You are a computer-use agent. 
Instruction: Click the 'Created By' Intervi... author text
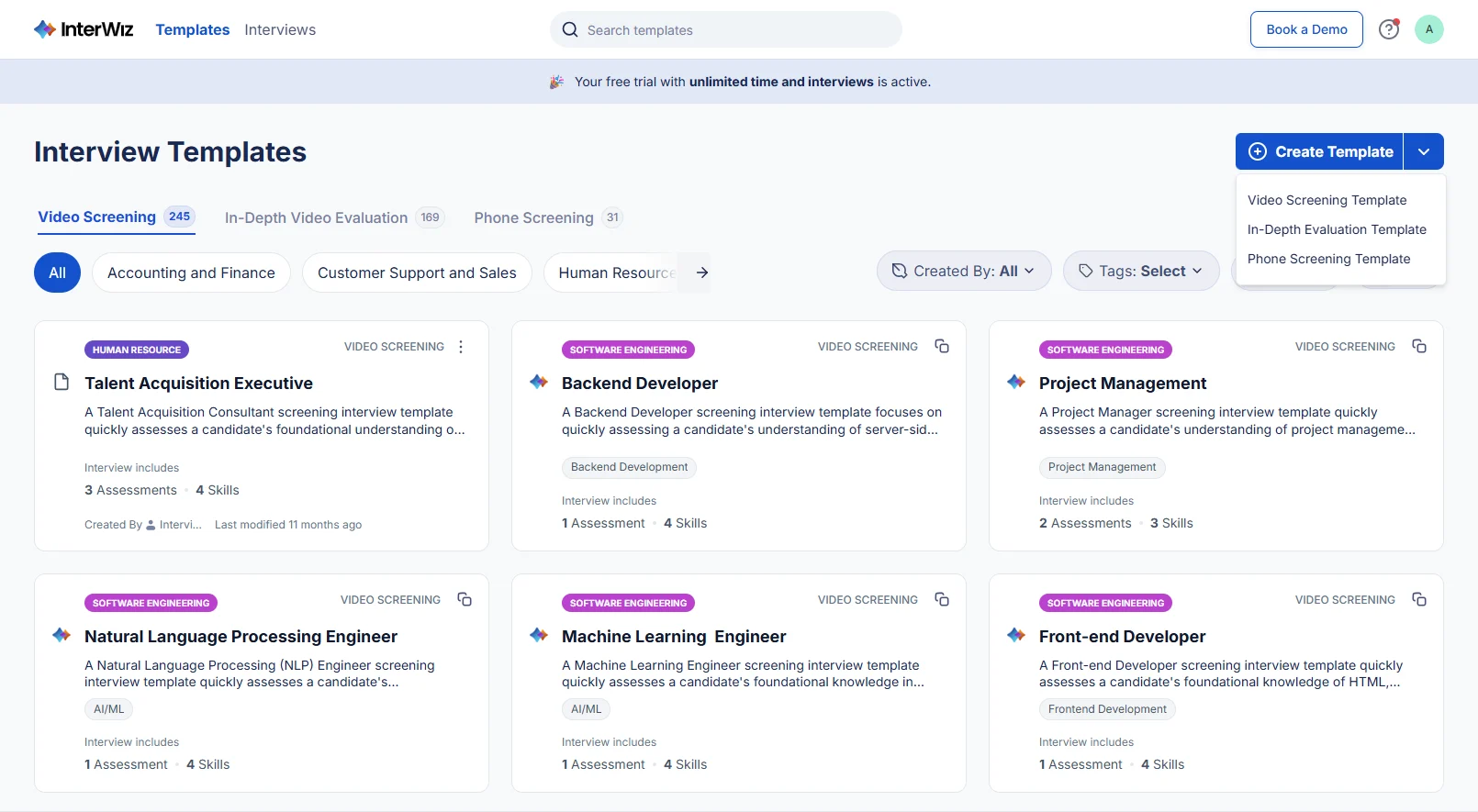pos(143,525)
